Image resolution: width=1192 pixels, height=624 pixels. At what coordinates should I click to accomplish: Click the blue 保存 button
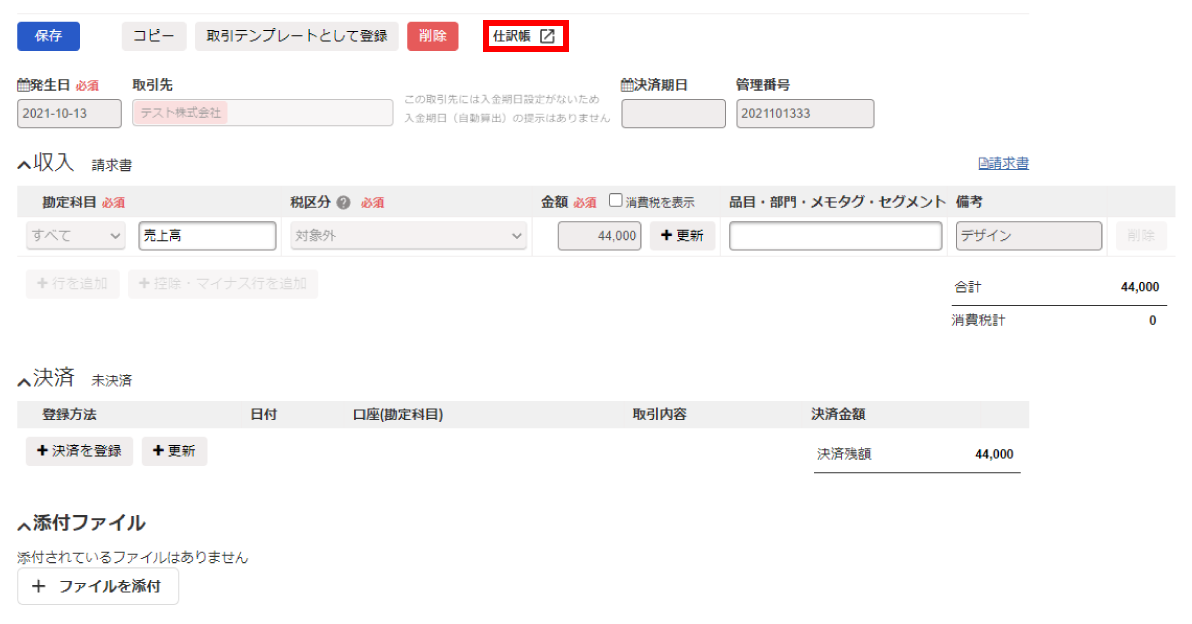tap(48, 36)
